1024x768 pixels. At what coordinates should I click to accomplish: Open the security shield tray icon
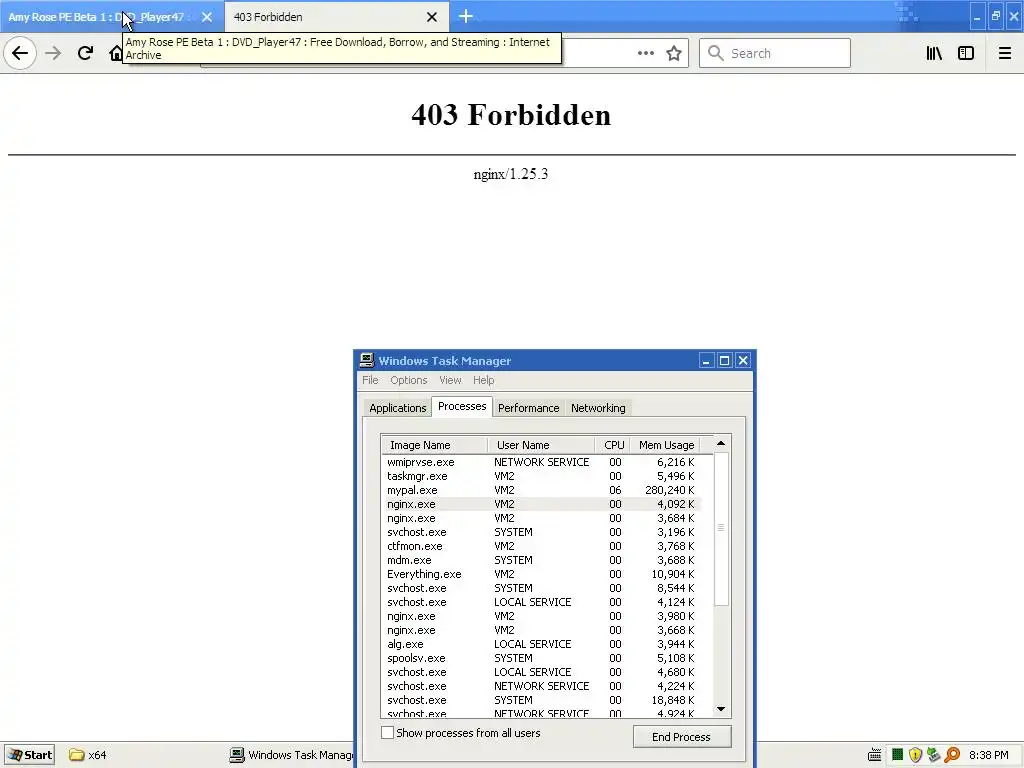pos(915,756)
